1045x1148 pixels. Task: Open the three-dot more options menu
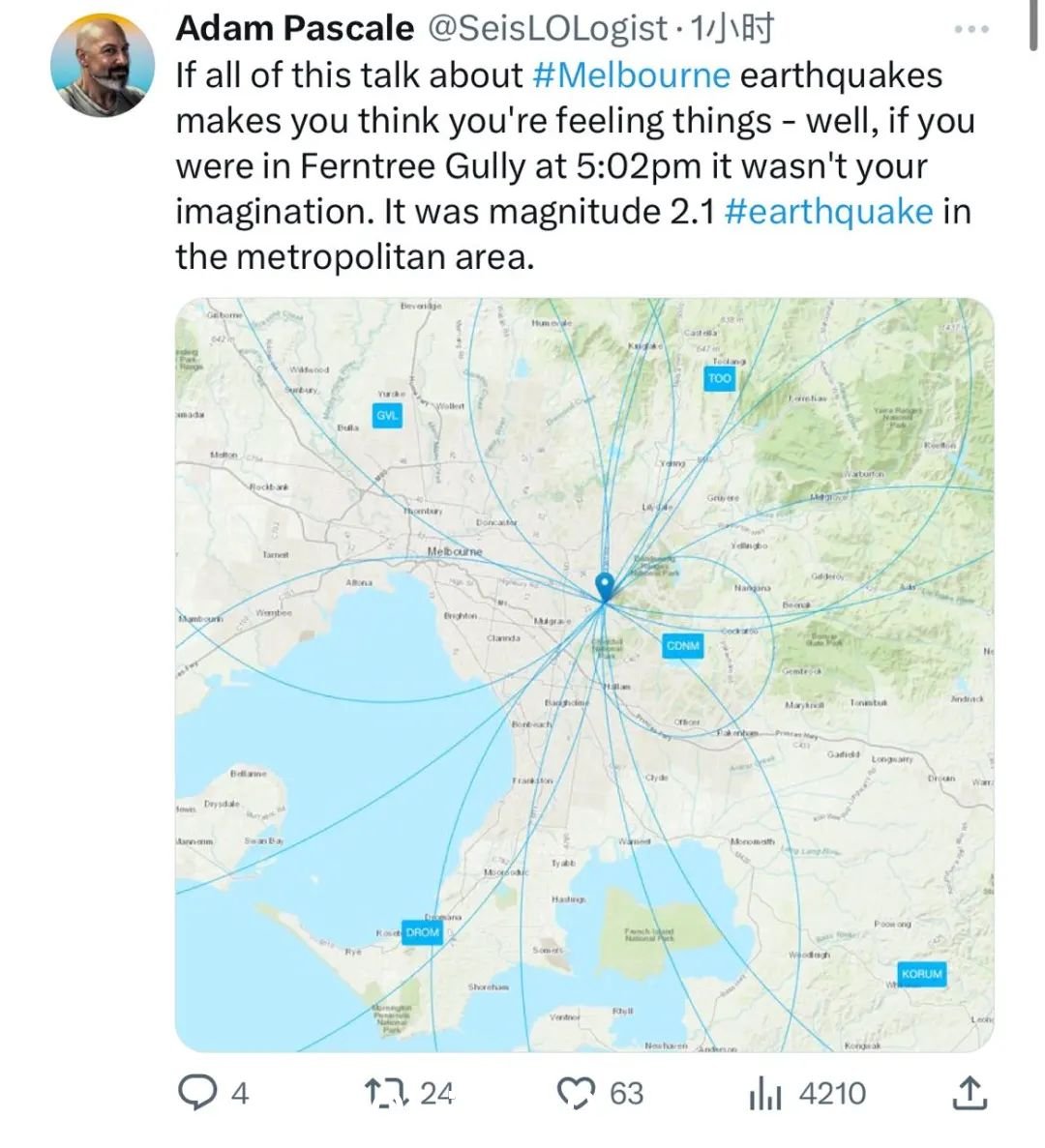coord(972,29)
